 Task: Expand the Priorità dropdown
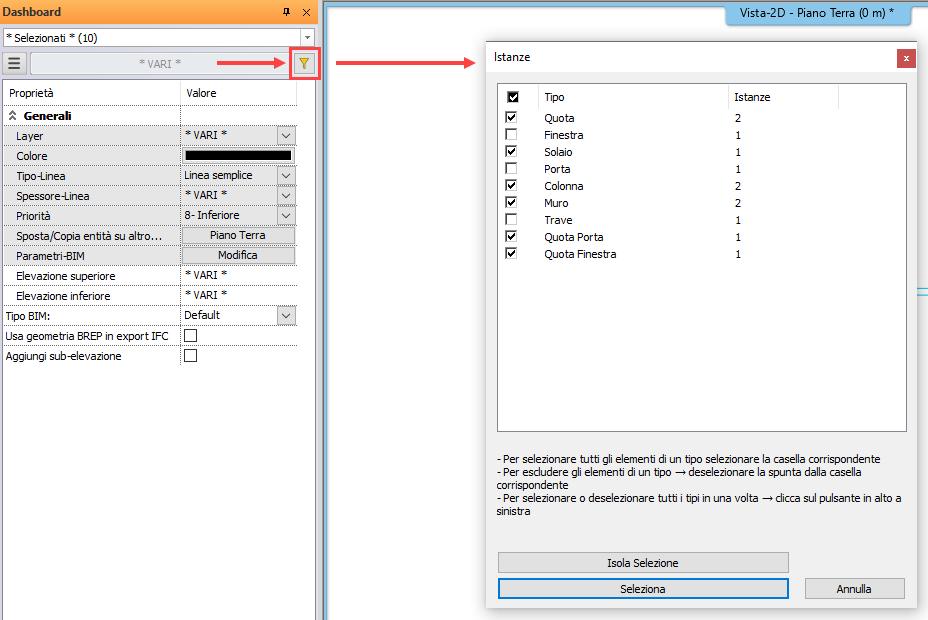(x=286, y=216)
